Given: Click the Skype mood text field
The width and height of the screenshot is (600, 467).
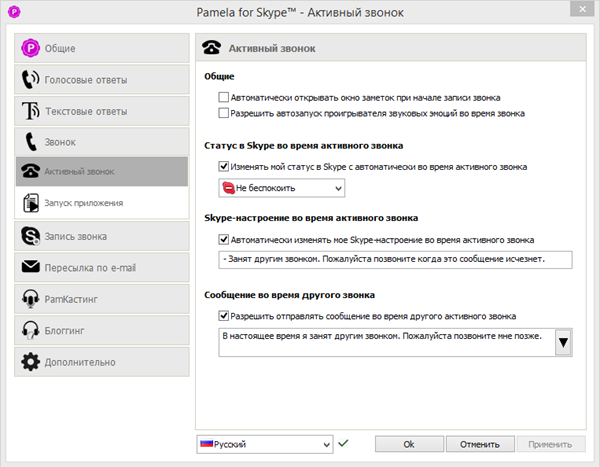Looking at the screenshot, I should [x=394, y=260].
